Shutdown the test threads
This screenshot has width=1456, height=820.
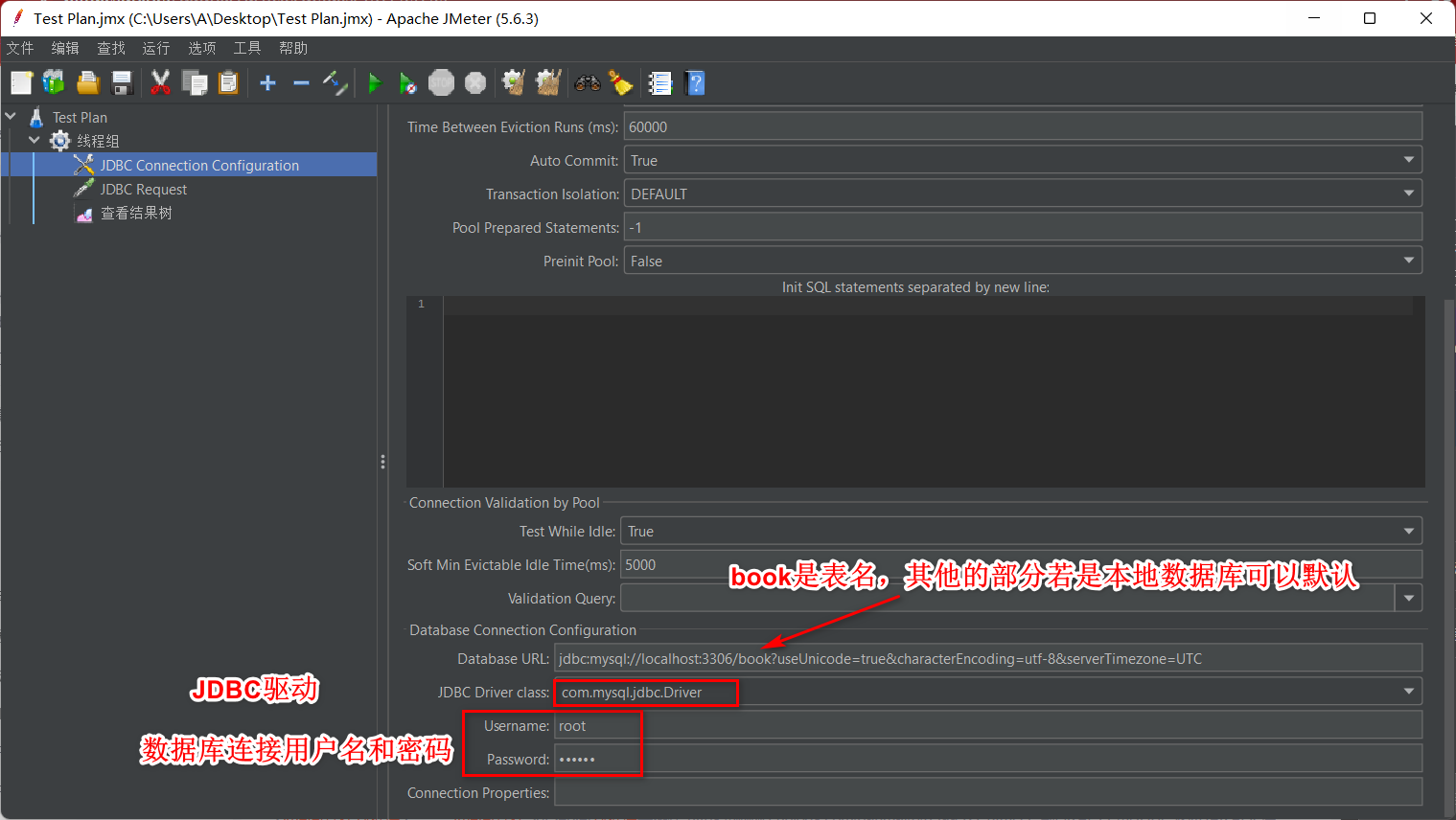(475, 83)
